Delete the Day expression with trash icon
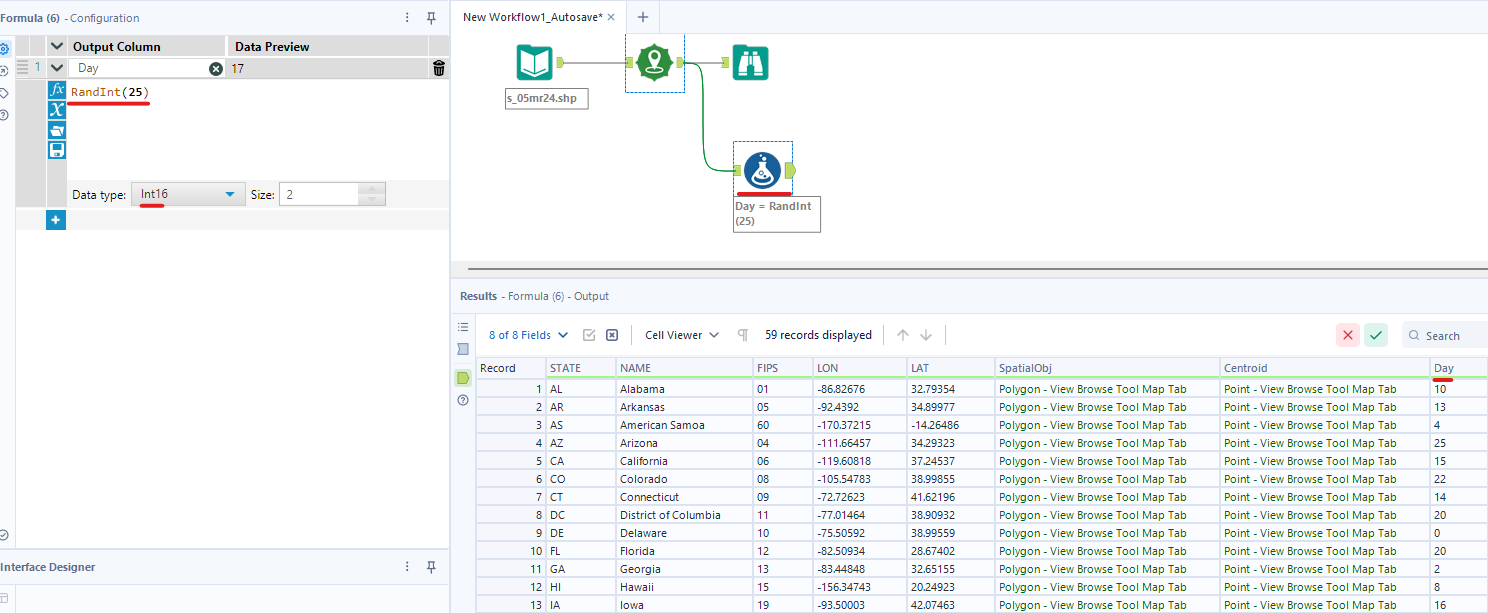This screenshot has width=1488, height=613. [438, 69]
